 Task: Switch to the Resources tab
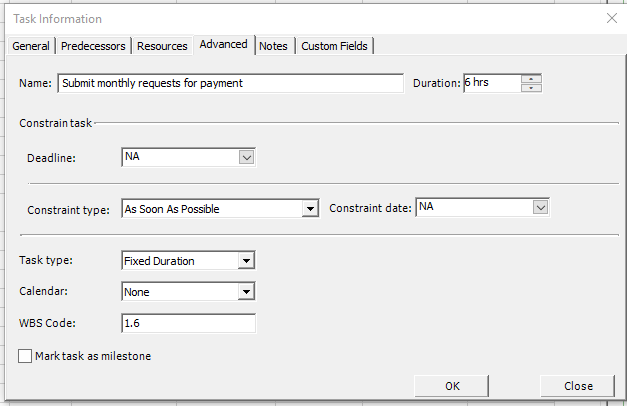(x=162, y=46)
